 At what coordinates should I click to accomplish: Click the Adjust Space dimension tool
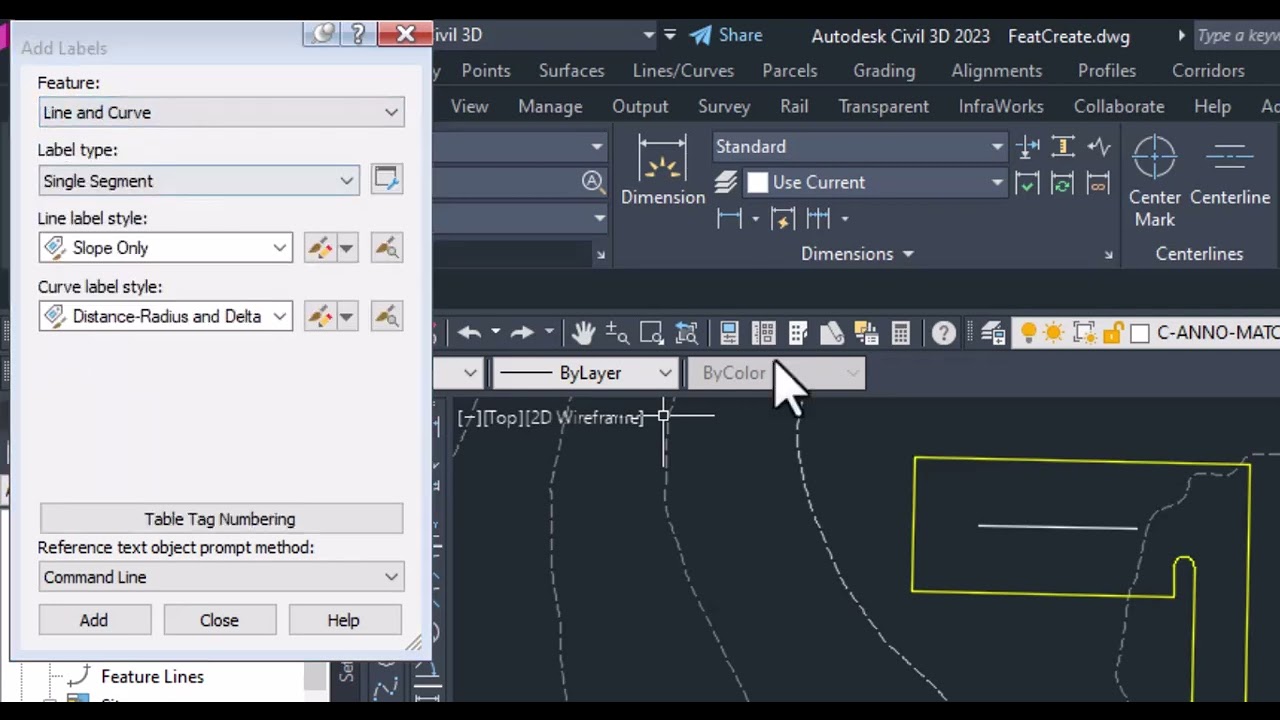[x=1062, y=147]
